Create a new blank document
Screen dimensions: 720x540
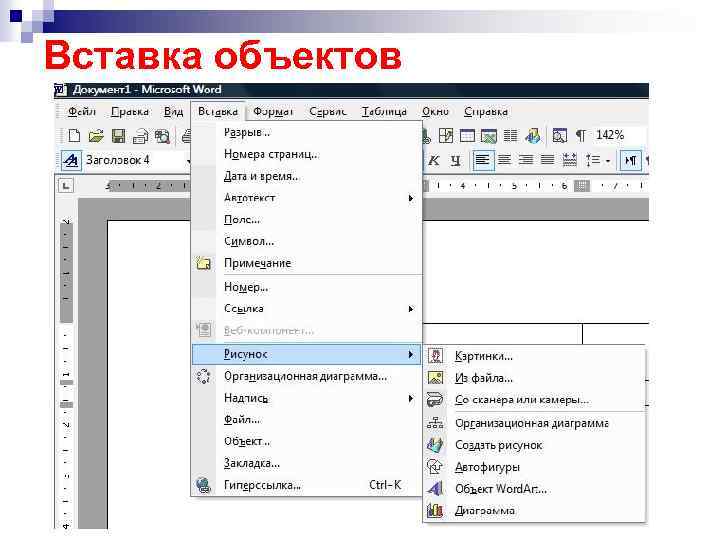(x=74, y=135)
